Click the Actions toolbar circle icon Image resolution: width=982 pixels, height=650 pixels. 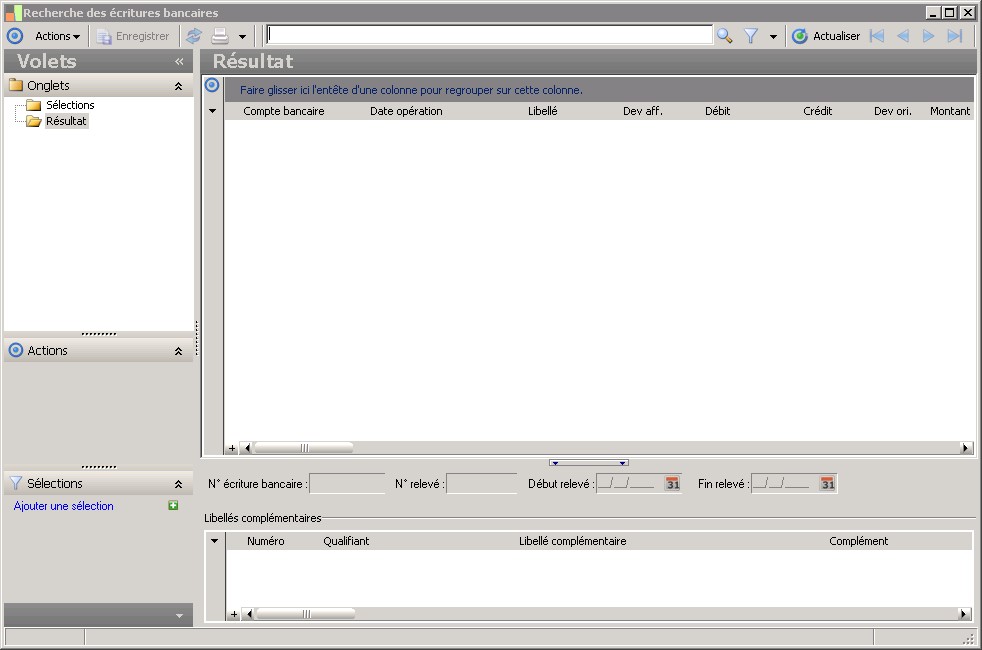pyautogui.click(x=15, y=36)
